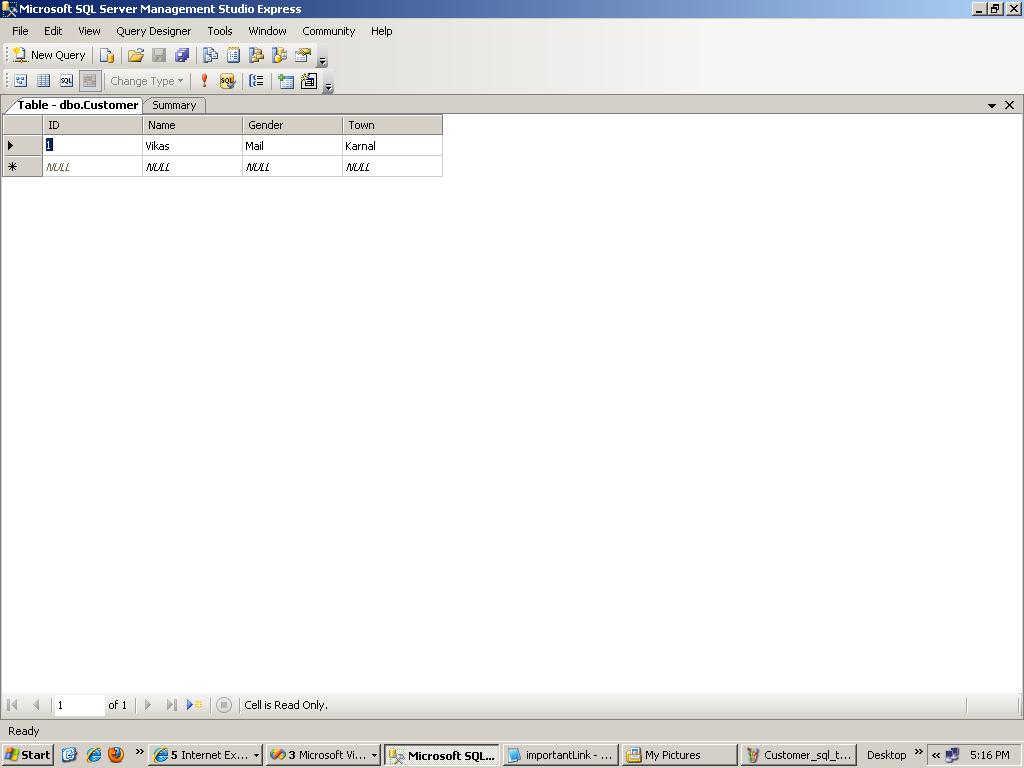The image size is (1024, 768).
Task: Toggle the Show SQL Pane icon
Action: 67,81
